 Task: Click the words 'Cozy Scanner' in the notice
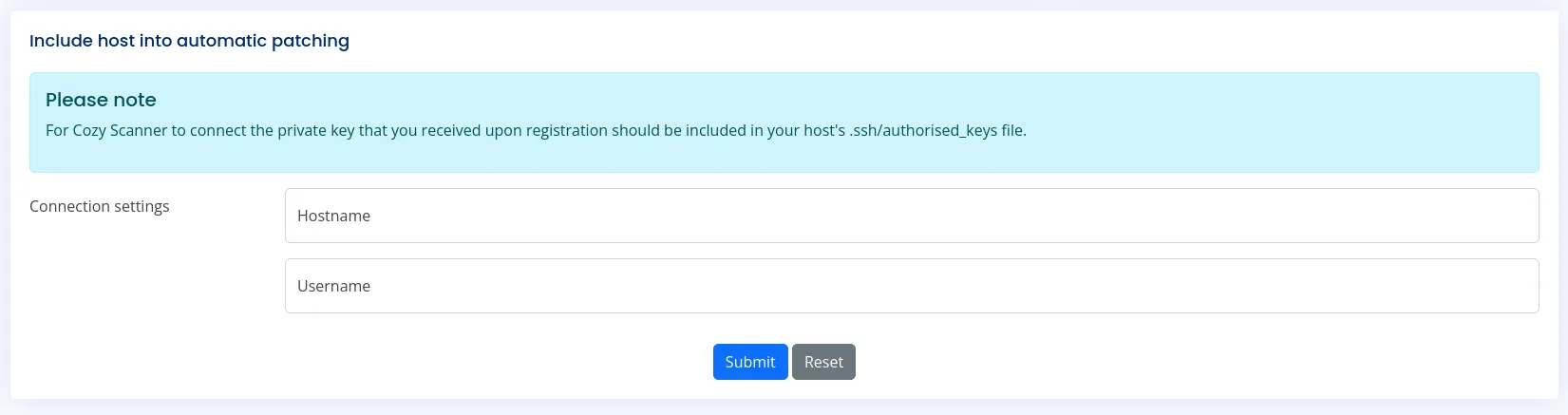point(120,130)
